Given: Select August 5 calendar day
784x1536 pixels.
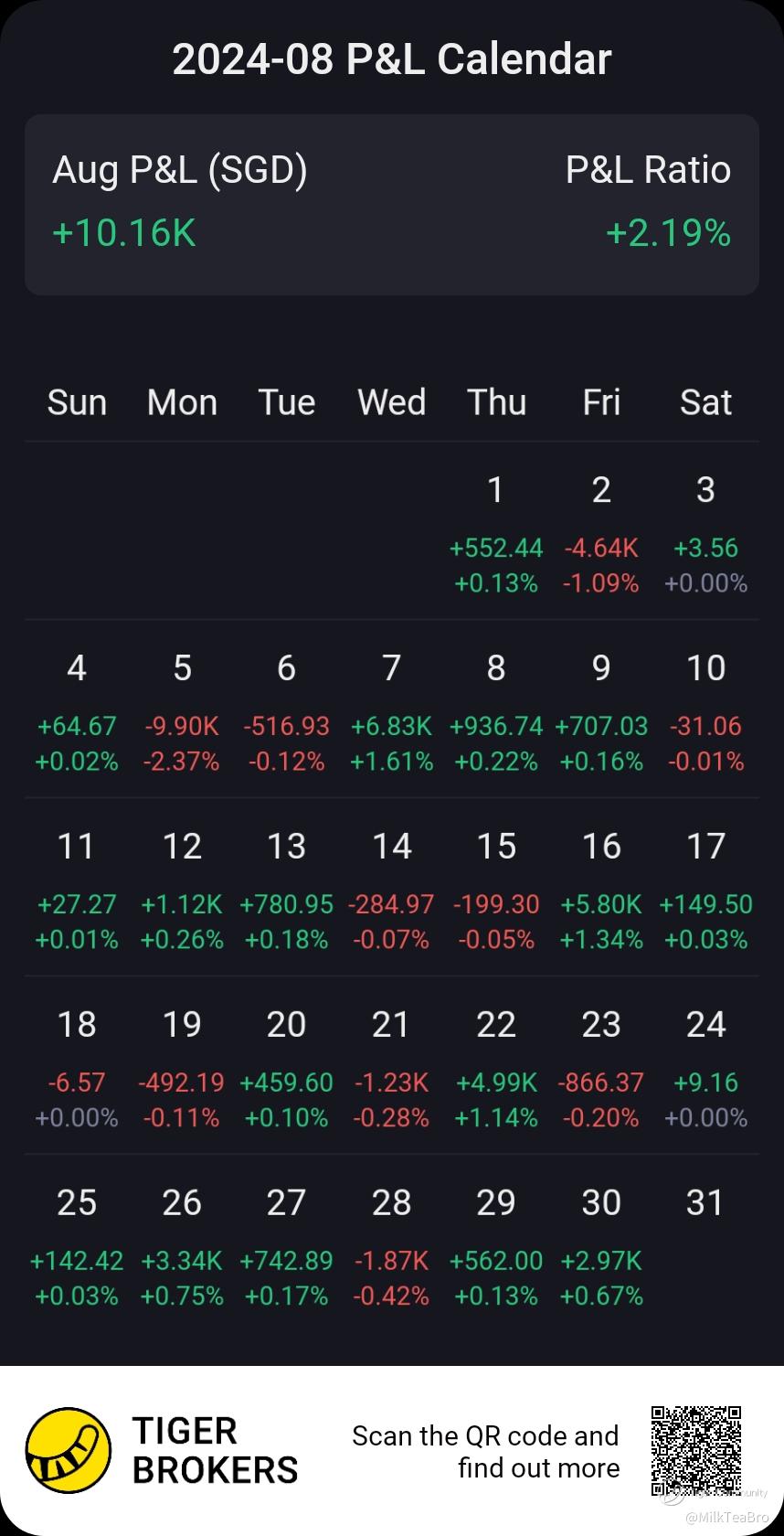Looking at the screenshot, I should 182,712.
